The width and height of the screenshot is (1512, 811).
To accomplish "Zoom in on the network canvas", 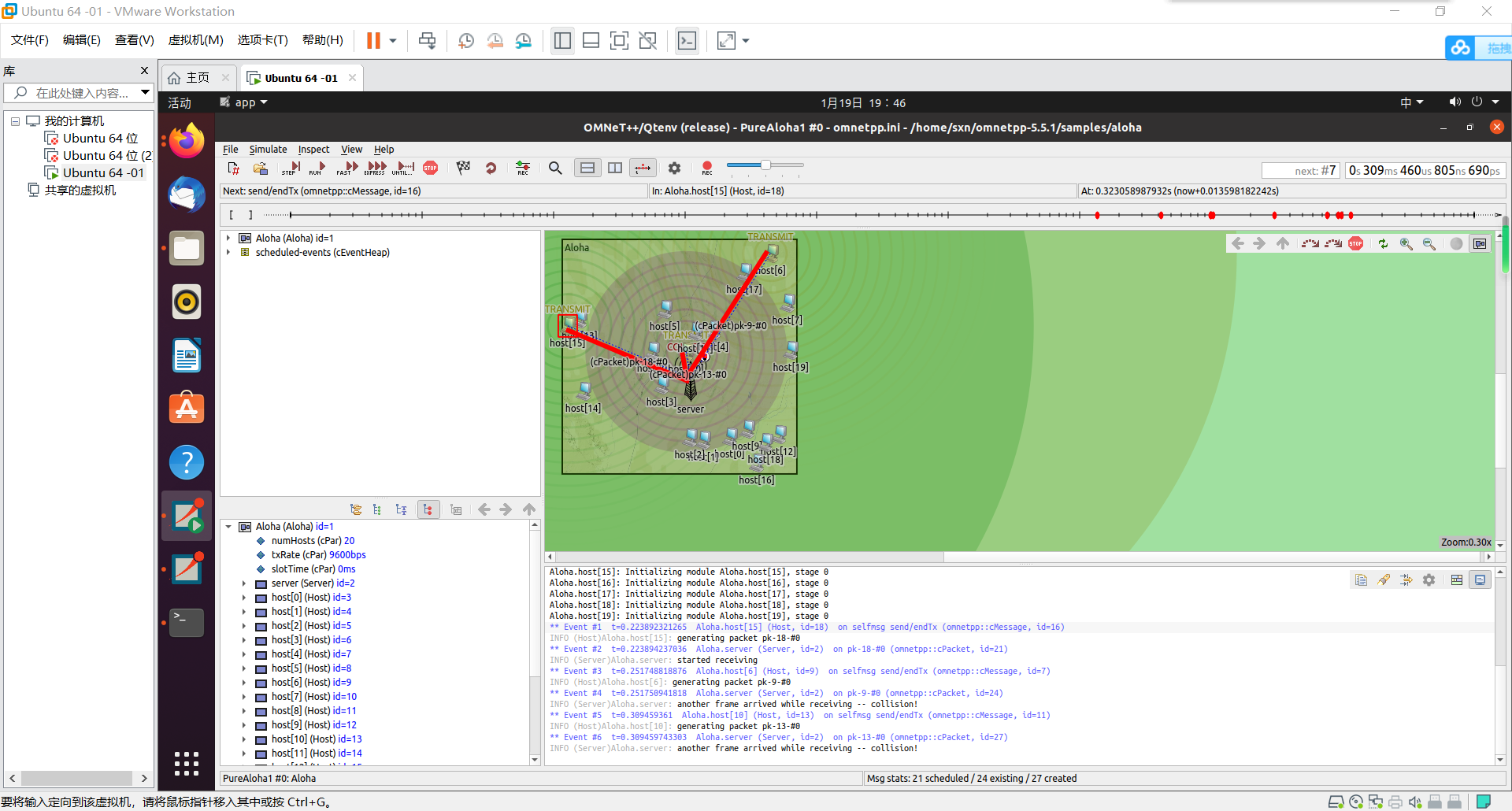I will tap(1406, 244).
